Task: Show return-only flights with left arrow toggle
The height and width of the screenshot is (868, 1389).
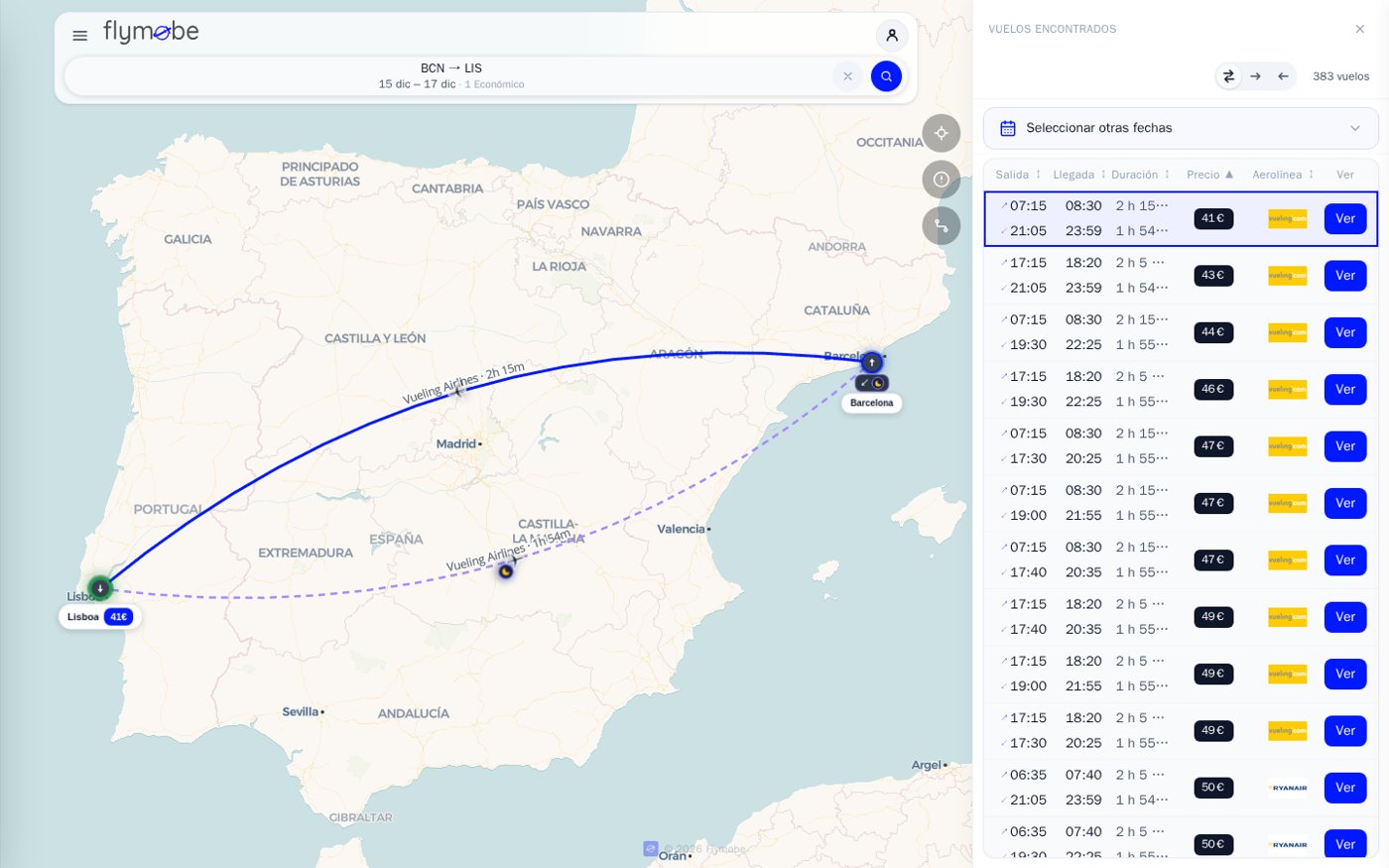Action: (1283, 76)
